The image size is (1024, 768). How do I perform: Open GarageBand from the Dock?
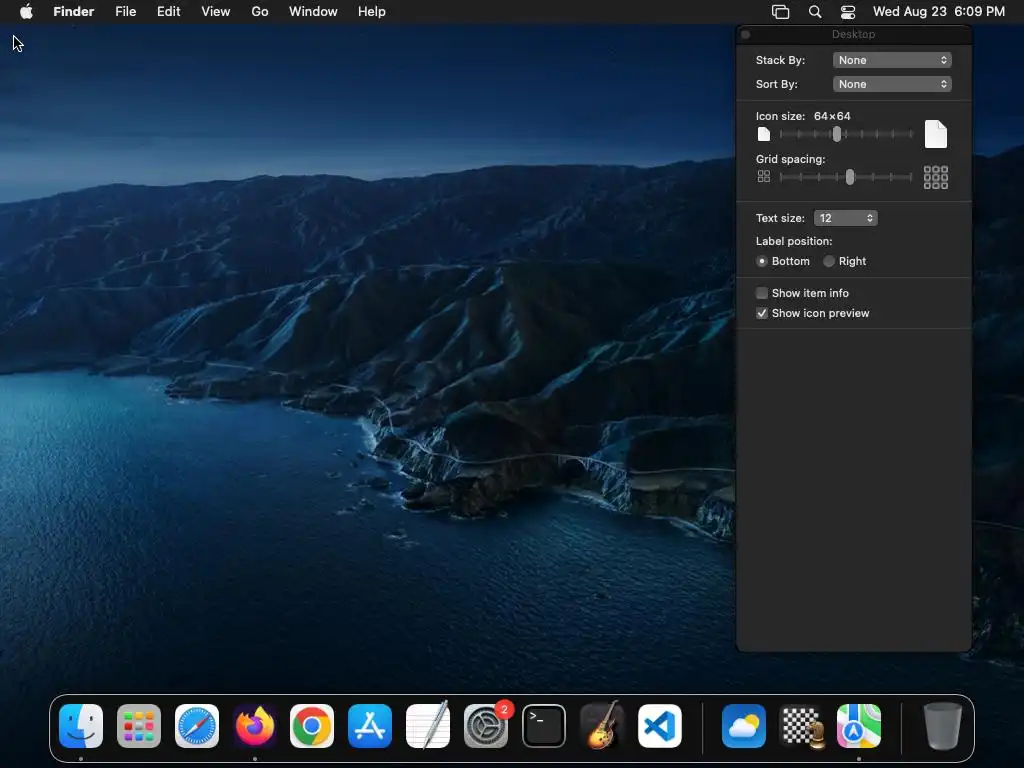point(602,726)
